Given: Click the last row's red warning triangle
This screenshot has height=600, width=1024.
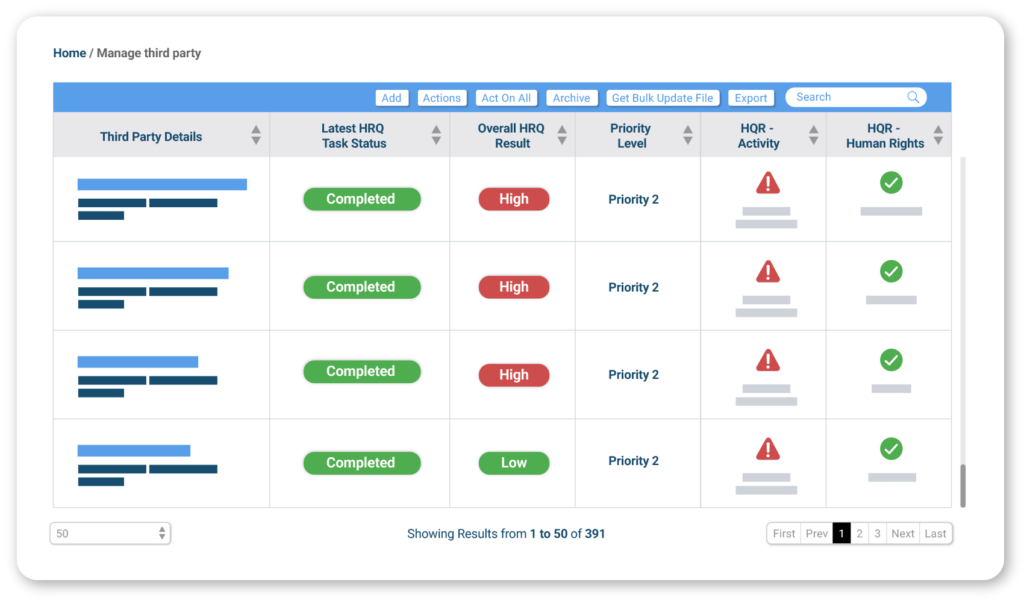Looking at the screenshot, I should (767, 448).
